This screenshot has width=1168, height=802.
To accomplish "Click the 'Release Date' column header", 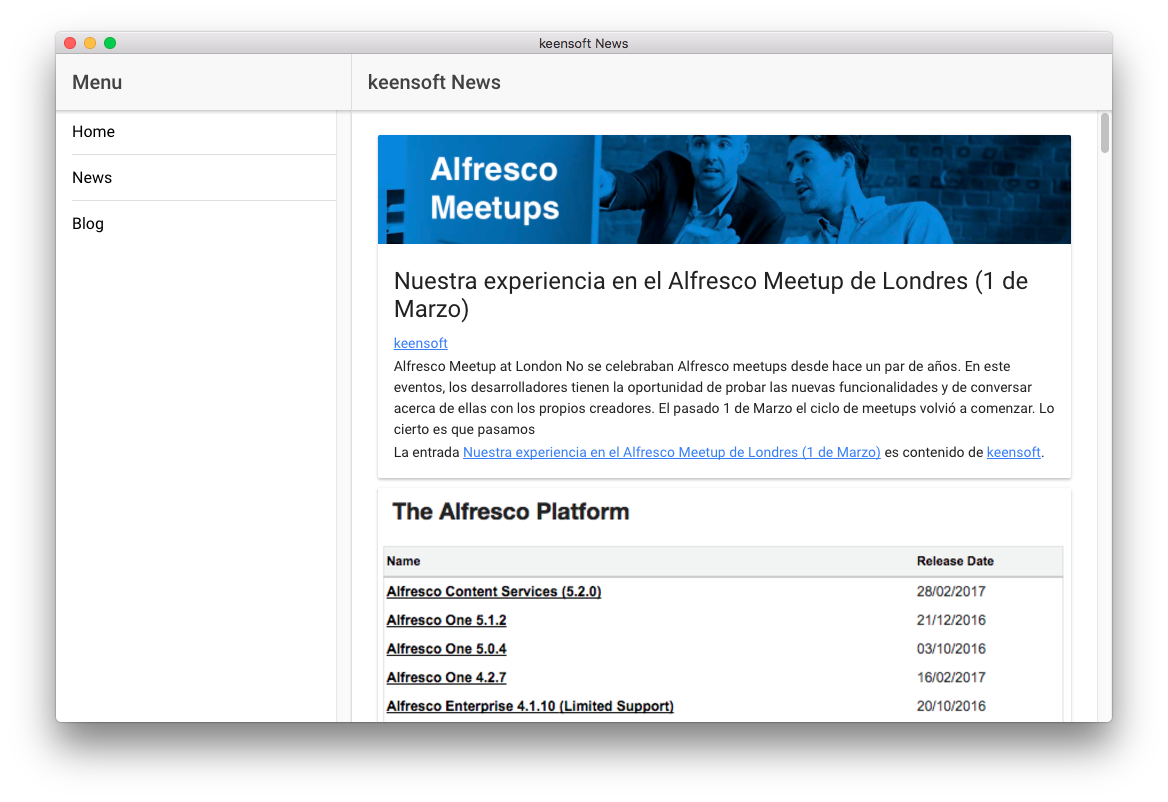I will click(955, 561).
